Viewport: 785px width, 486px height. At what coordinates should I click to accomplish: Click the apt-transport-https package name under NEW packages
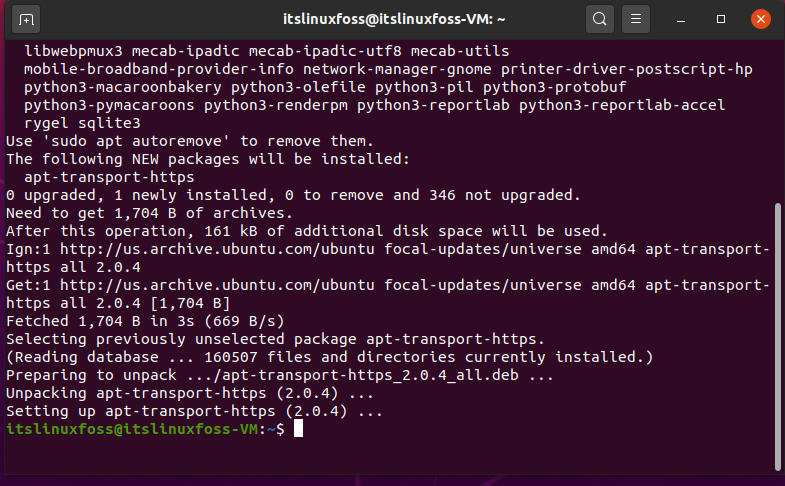pyautogui.click(x=109, y=177)
